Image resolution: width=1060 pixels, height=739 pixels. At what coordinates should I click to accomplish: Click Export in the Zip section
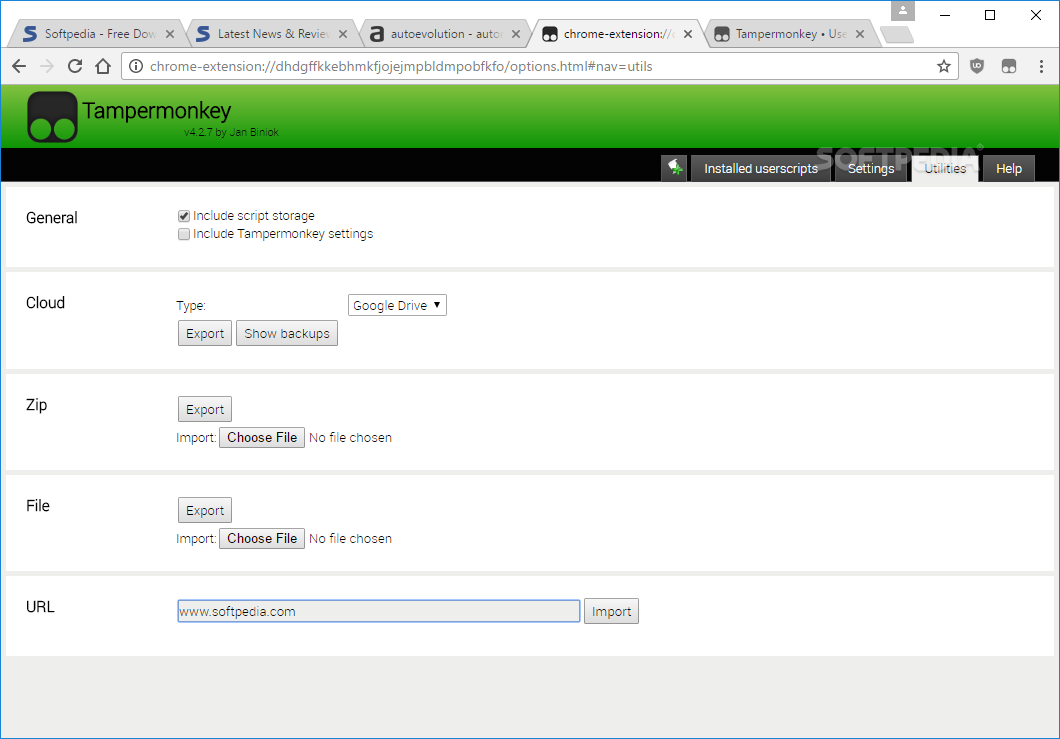[x=205, y=409]
